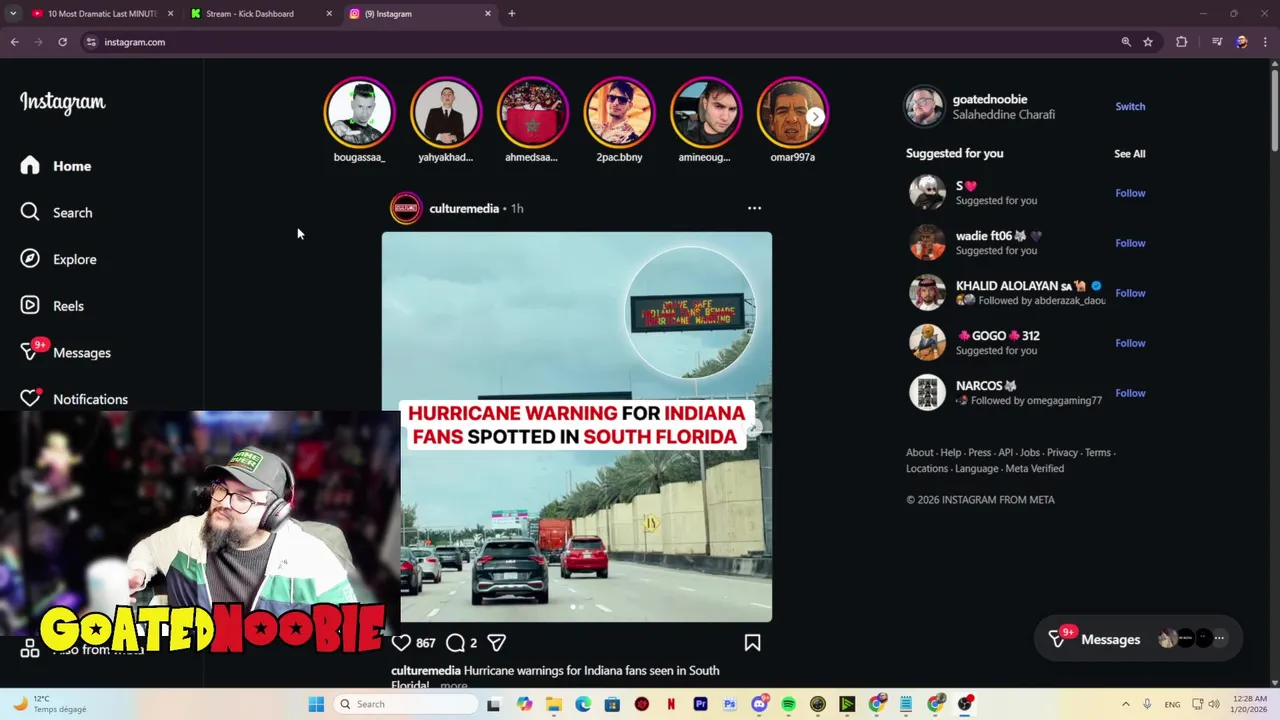See All suggested accounts
The width and height of the screenshot is (1280, 720).
click(1130, 153)
